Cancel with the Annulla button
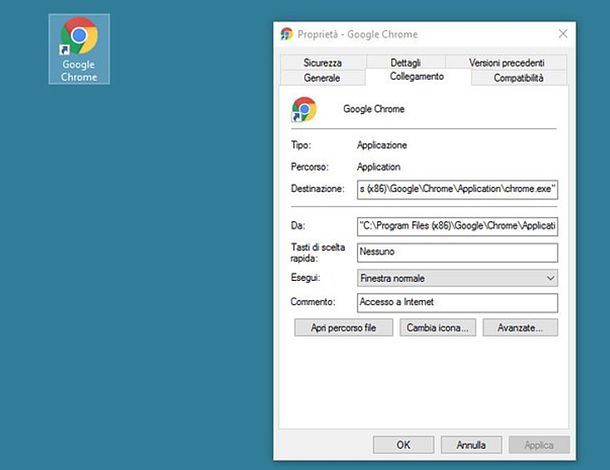 [471, 445]
